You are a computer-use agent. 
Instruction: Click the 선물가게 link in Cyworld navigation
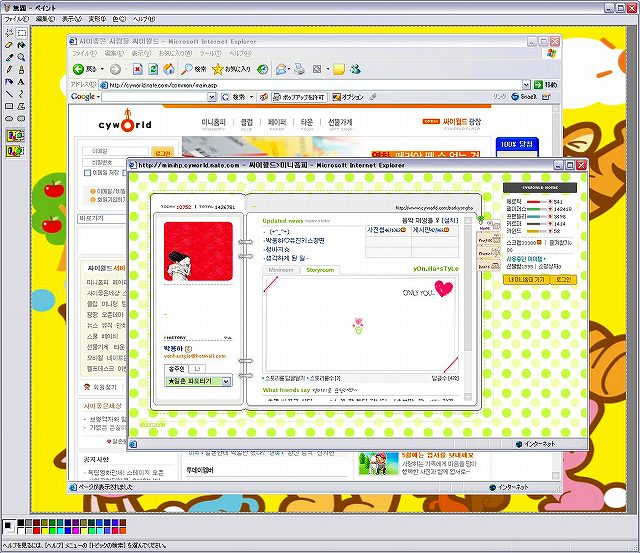pos(340,122)
